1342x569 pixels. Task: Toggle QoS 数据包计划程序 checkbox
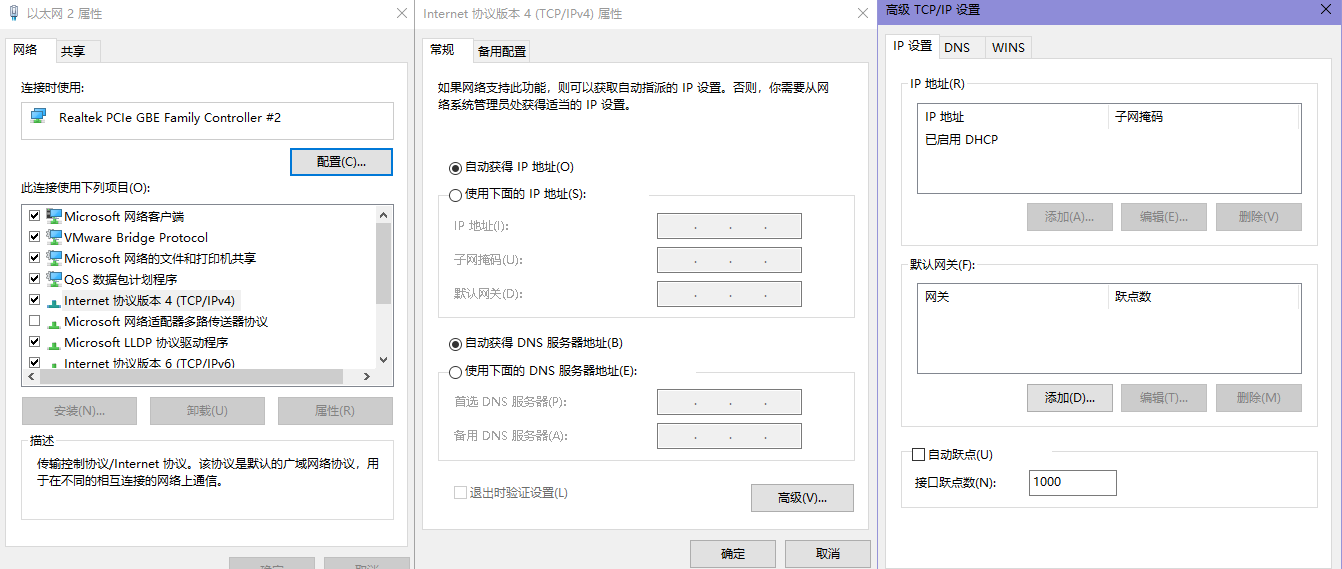[35, 279]
